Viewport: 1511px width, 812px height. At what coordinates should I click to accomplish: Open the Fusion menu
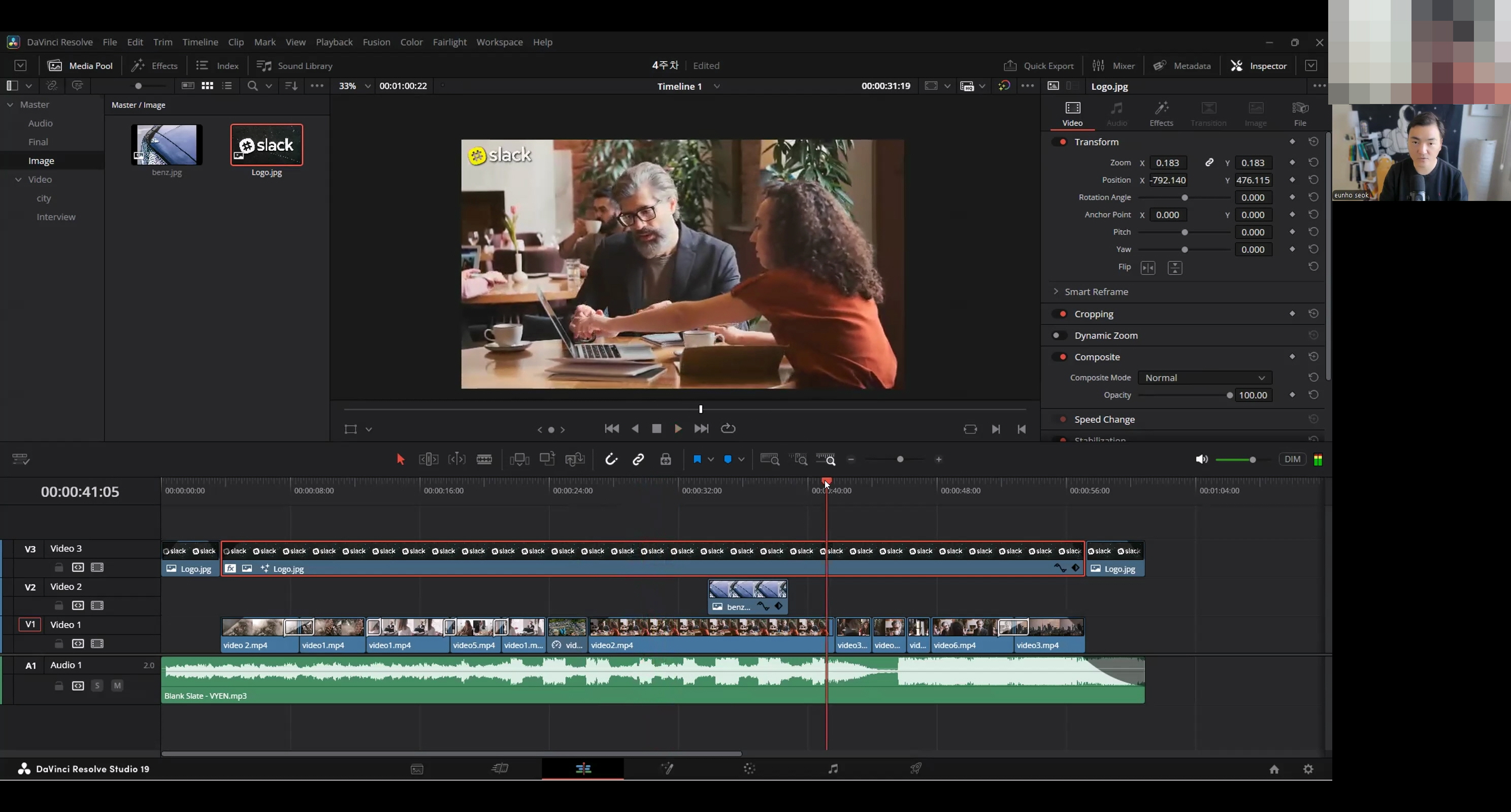376,42
